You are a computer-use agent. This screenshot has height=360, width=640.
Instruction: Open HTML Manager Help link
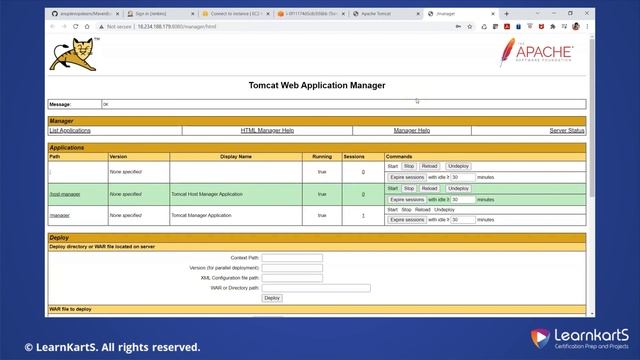tap(267, 131)
